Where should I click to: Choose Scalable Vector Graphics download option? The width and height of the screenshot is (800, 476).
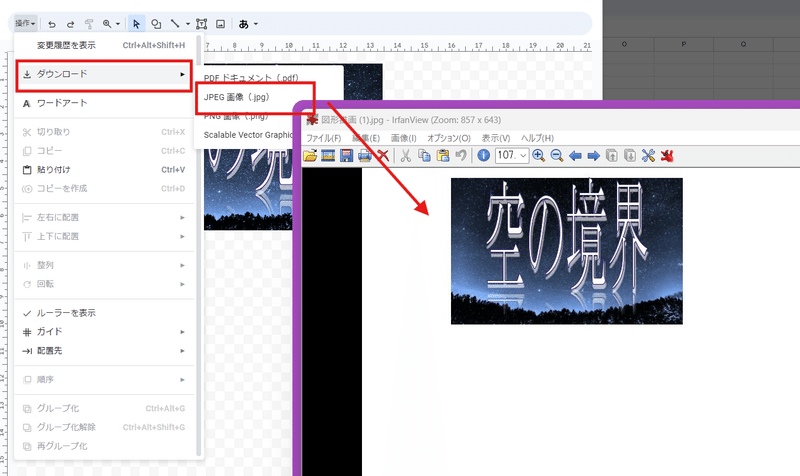247,135
